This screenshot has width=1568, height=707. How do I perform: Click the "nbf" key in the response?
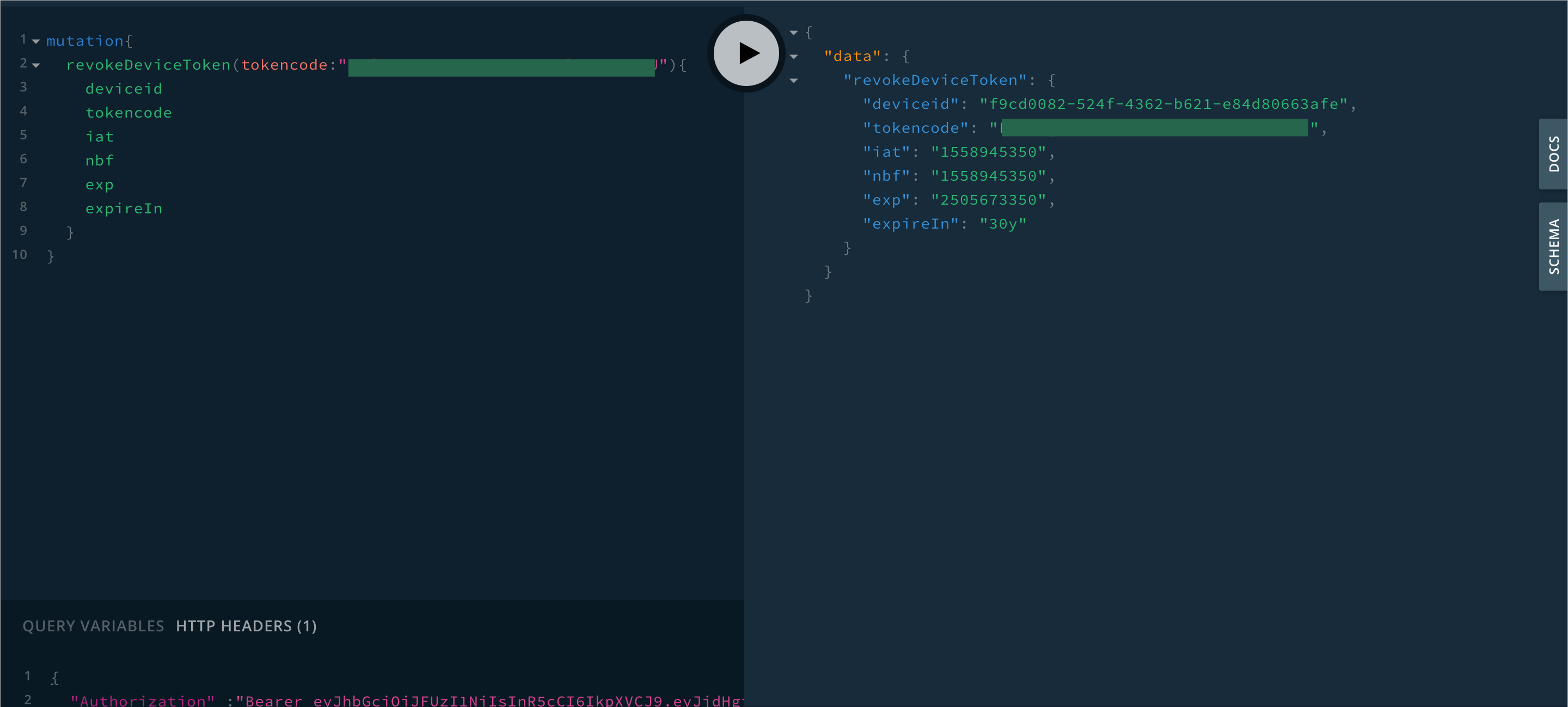[886, 176]
